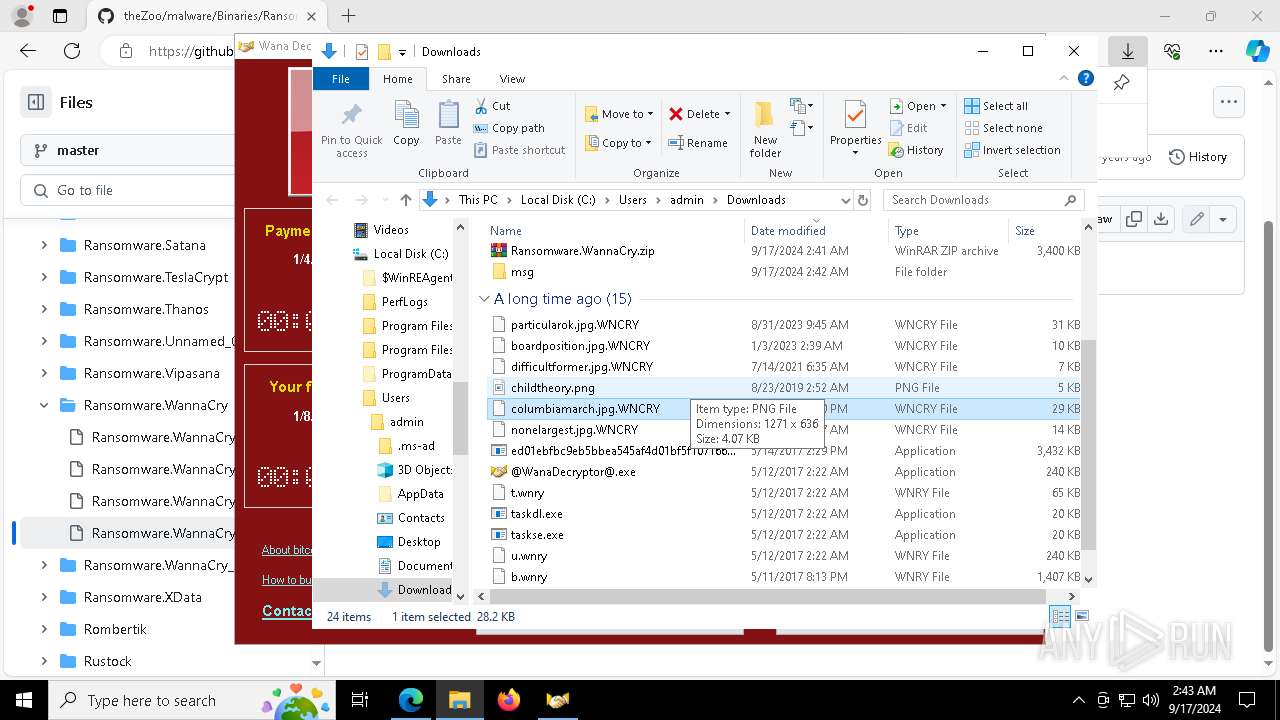Open Explorer Help question mark icon
The image size is (1280, 720).
(1086, 78)
